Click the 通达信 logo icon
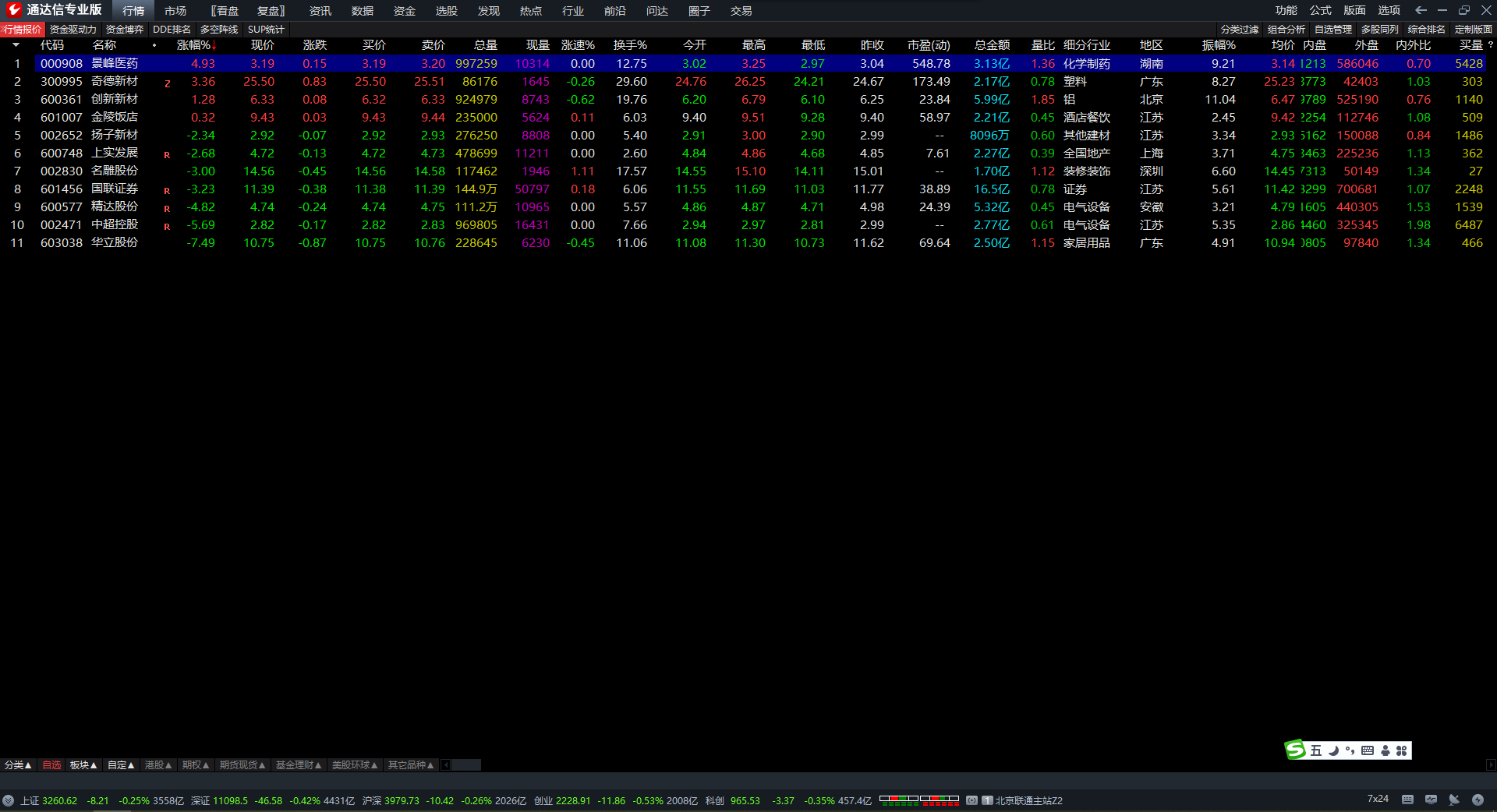Image resolution: width=1497 pixels, height=812 pixels. tap(13, 10)
